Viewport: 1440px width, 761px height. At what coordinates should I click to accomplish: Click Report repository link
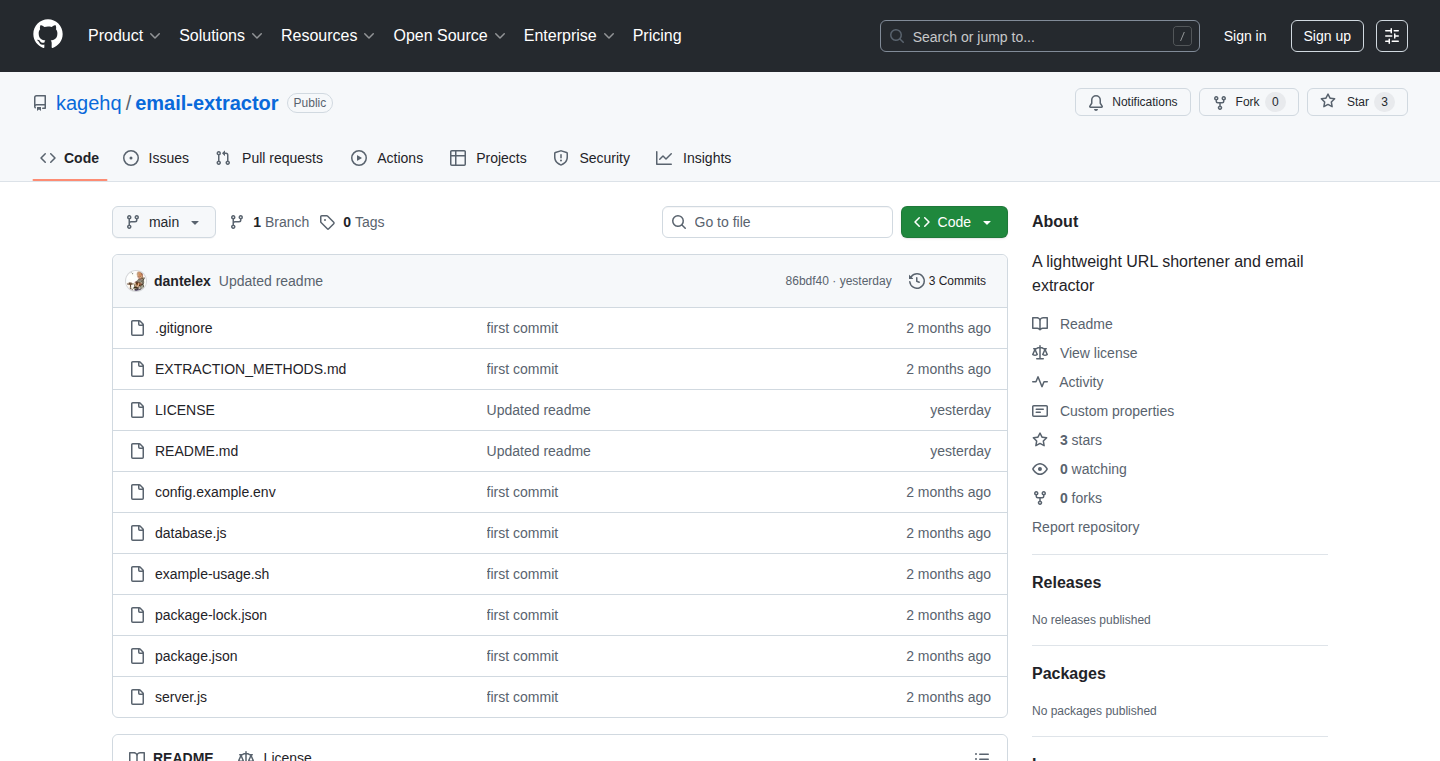[x=1086, y=527]
